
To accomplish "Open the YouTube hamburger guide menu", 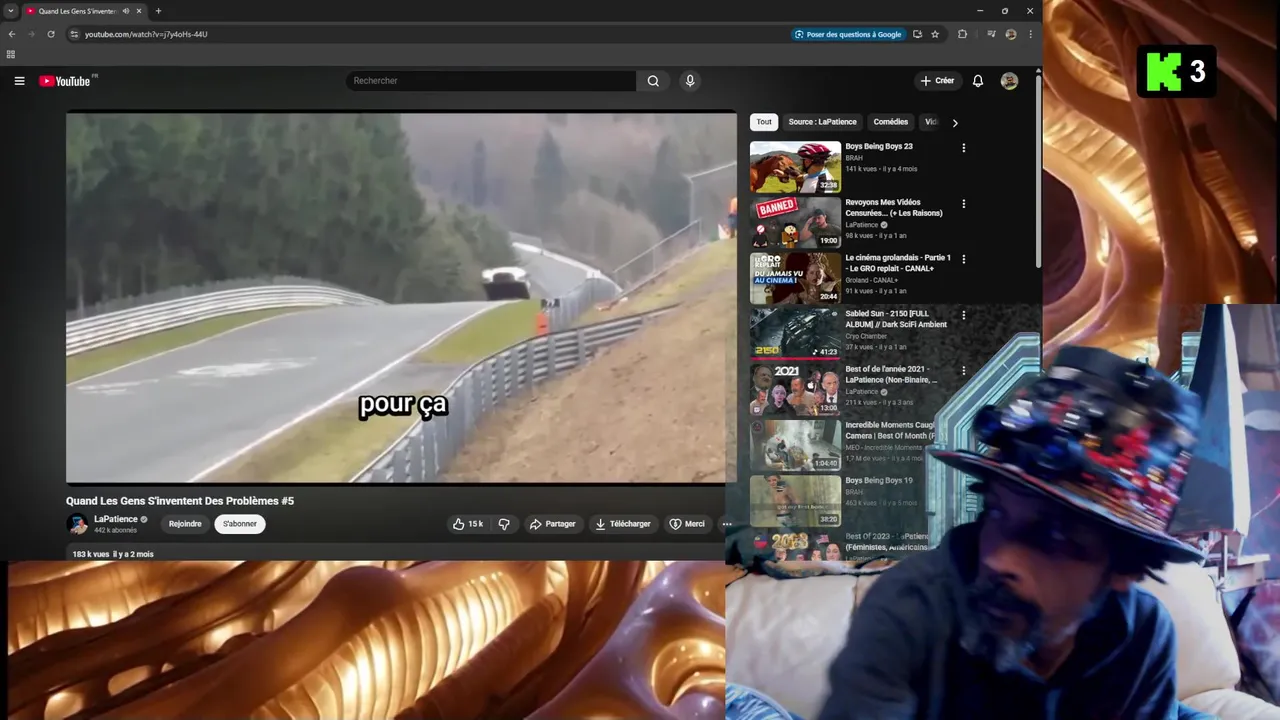I will (x=19, y=81).
